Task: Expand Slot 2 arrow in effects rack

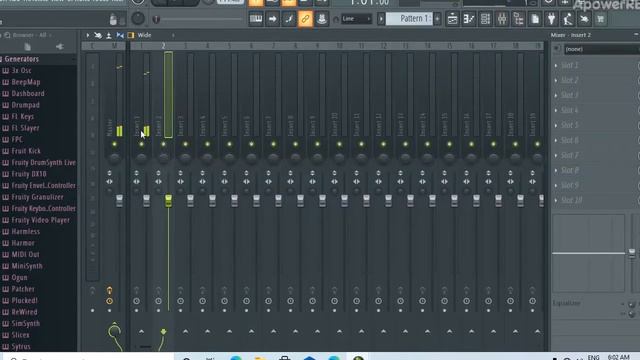Action: (x=556, y=80)
